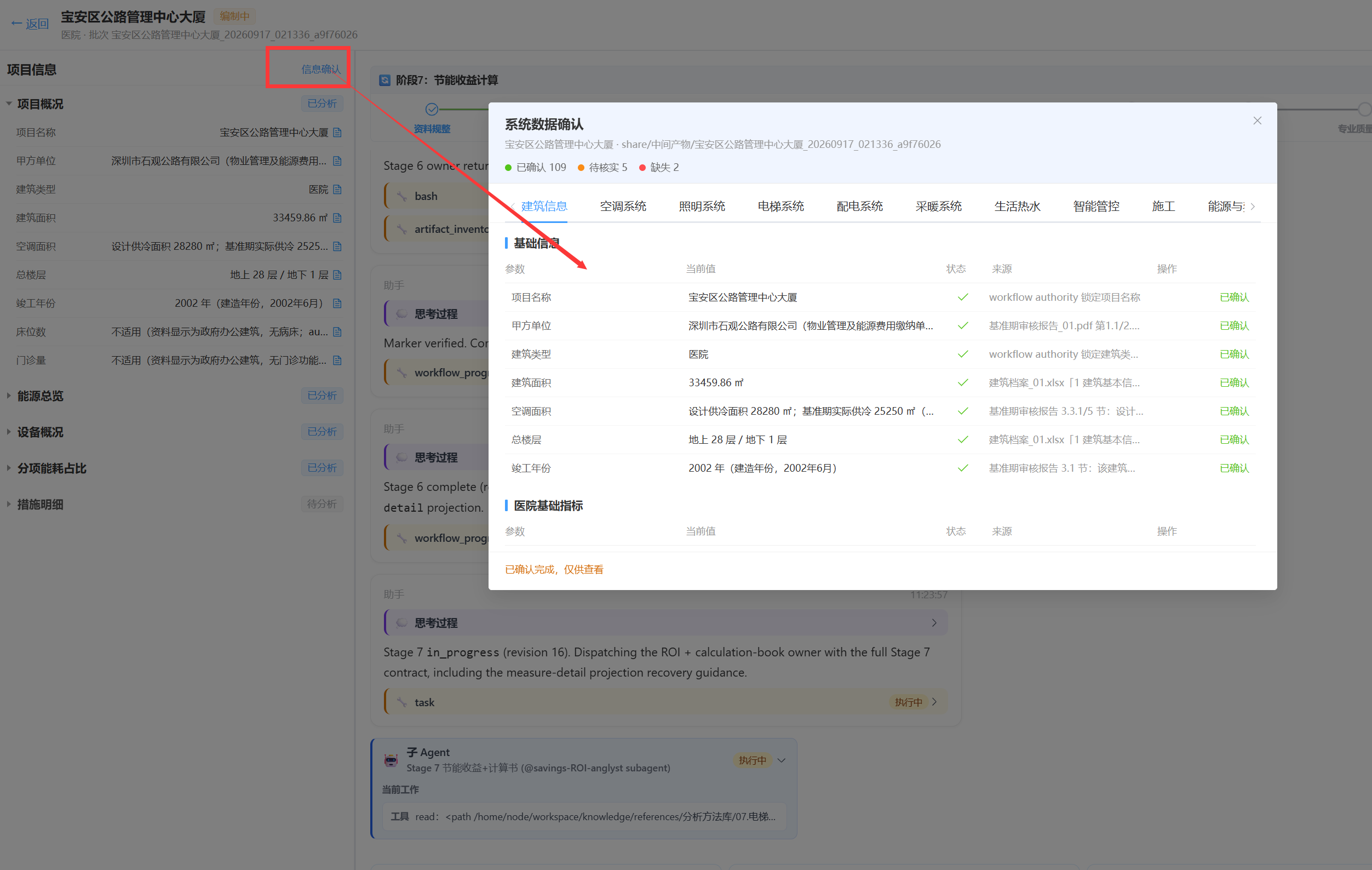
Task: Click the bash tool row
Action: pyautogui.click(x=437, y=196)
